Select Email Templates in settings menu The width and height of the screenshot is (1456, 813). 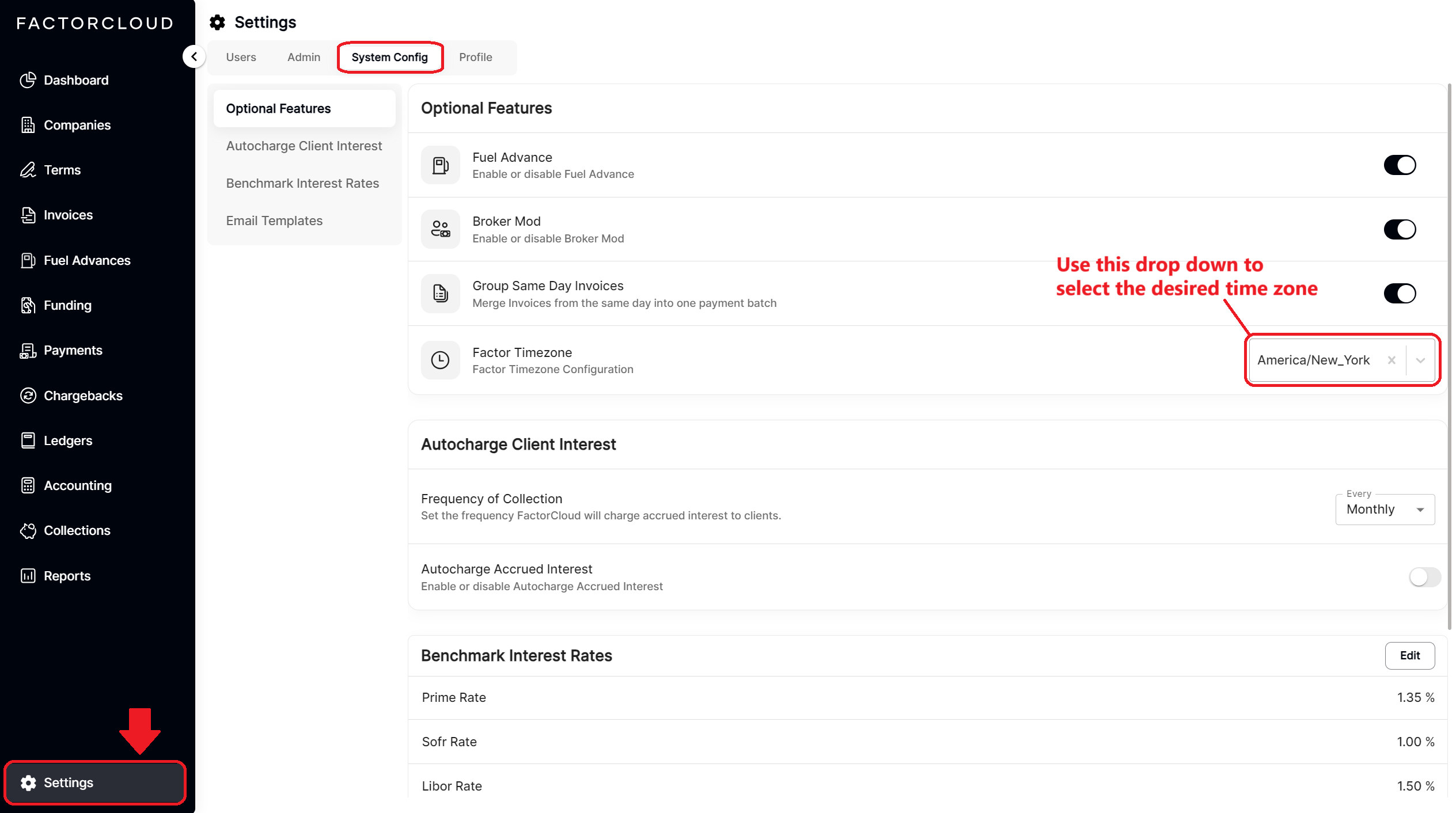pos(274,221)
